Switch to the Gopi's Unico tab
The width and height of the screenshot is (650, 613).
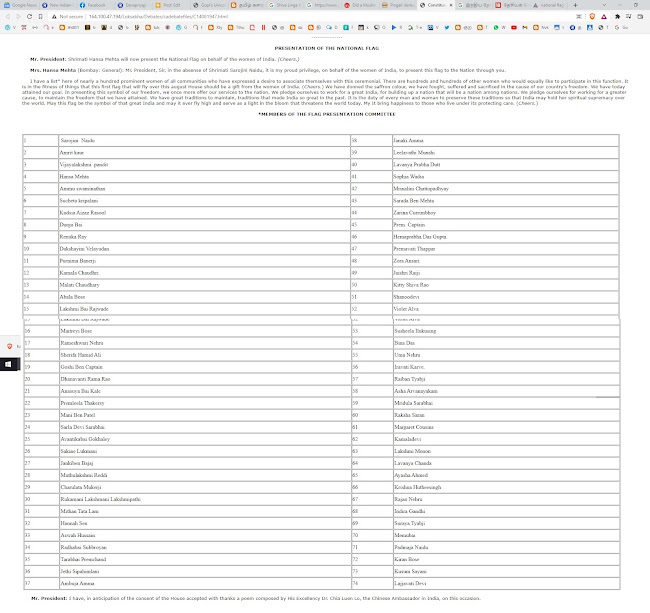point(209,5)
